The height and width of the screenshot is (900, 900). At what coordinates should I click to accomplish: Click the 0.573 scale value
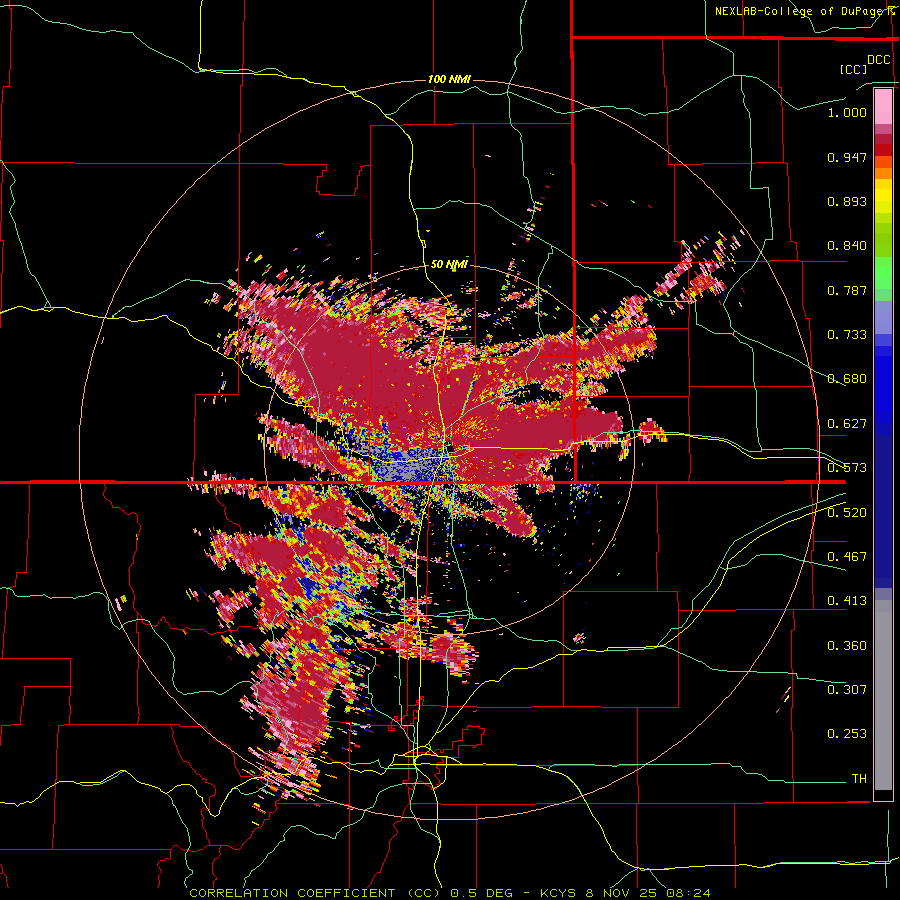[847, 468]
